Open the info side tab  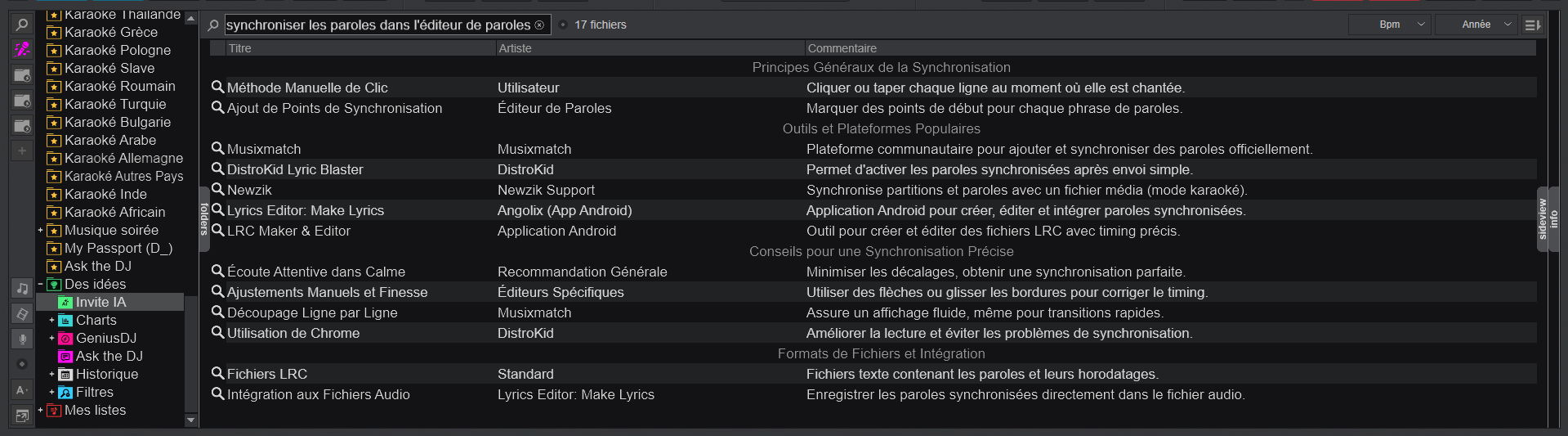1553,218
